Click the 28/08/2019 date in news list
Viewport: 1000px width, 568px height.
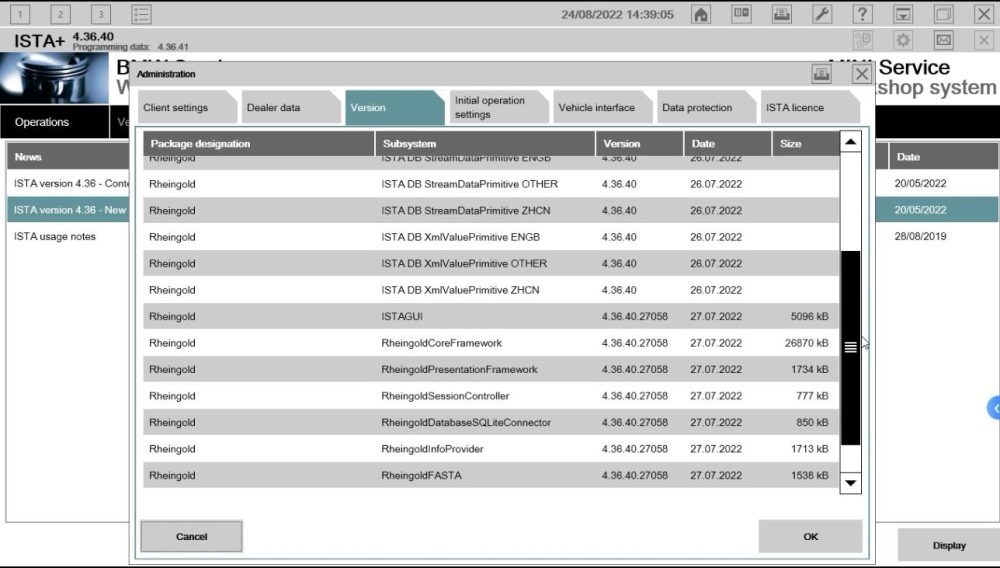(920, 236)
